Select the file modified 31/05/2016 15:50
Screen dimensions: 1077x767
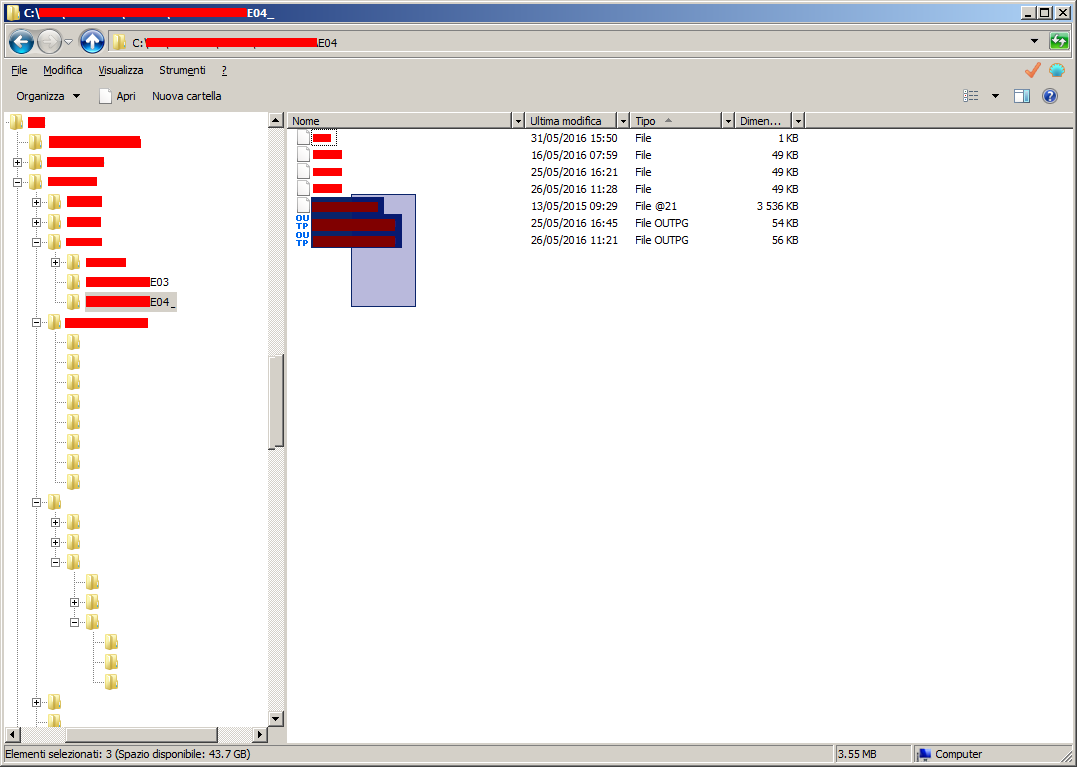pos(322,138)
